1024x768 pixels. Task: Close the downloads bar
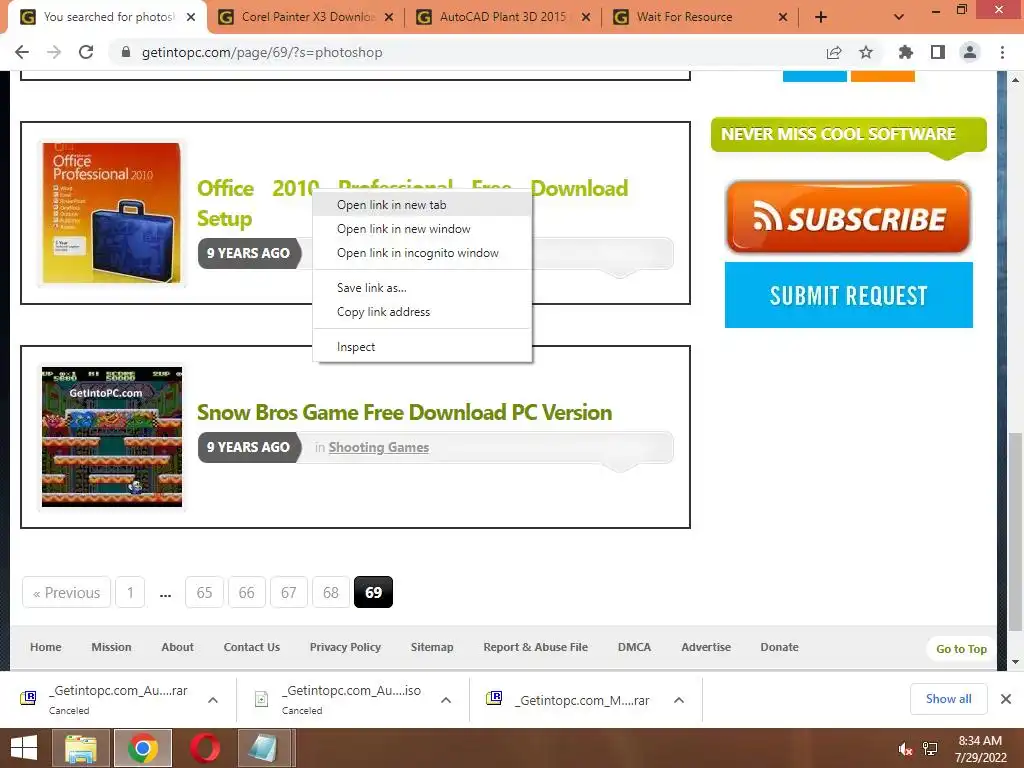[1006, 699]
